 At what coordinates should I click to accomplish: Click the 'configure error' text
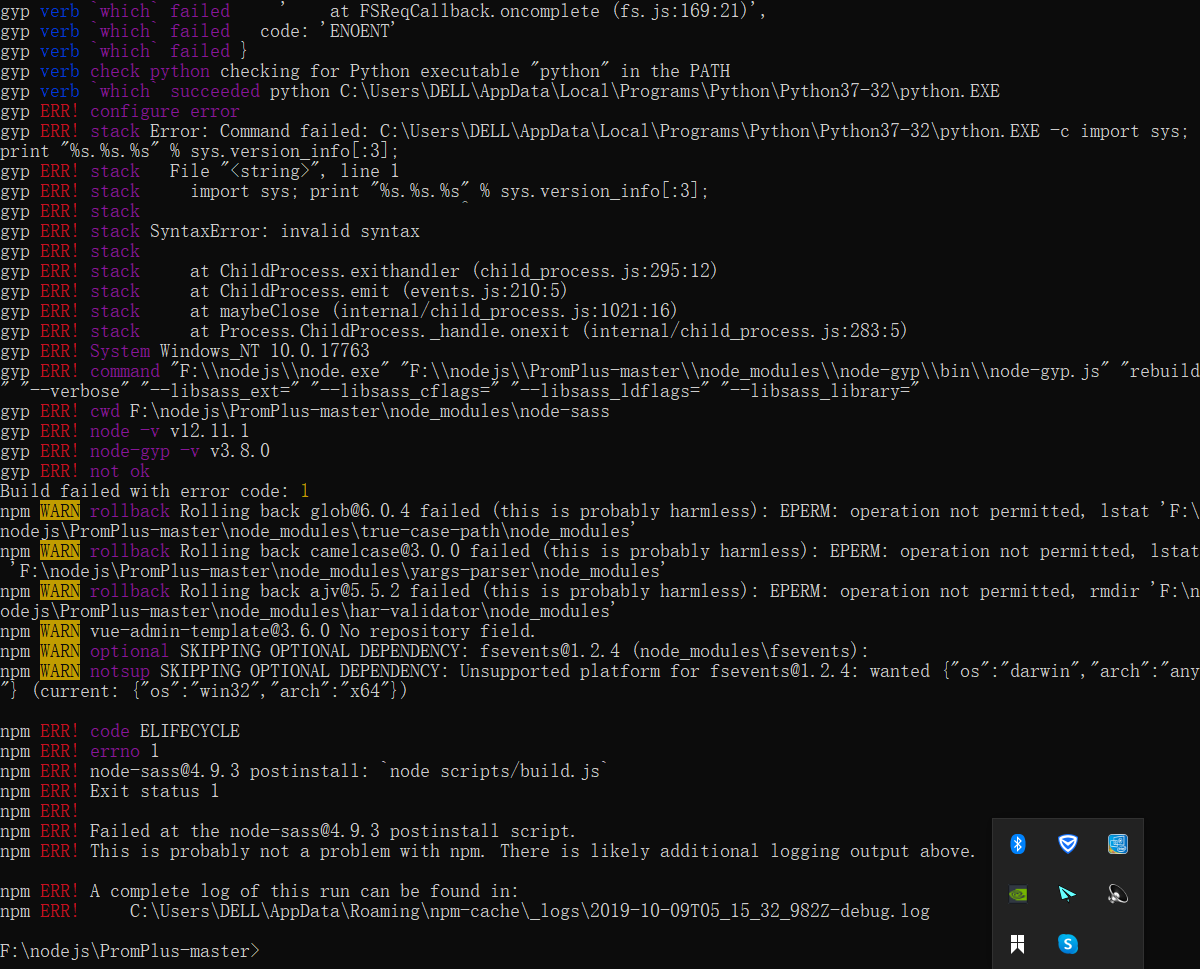tap(165, 111)
